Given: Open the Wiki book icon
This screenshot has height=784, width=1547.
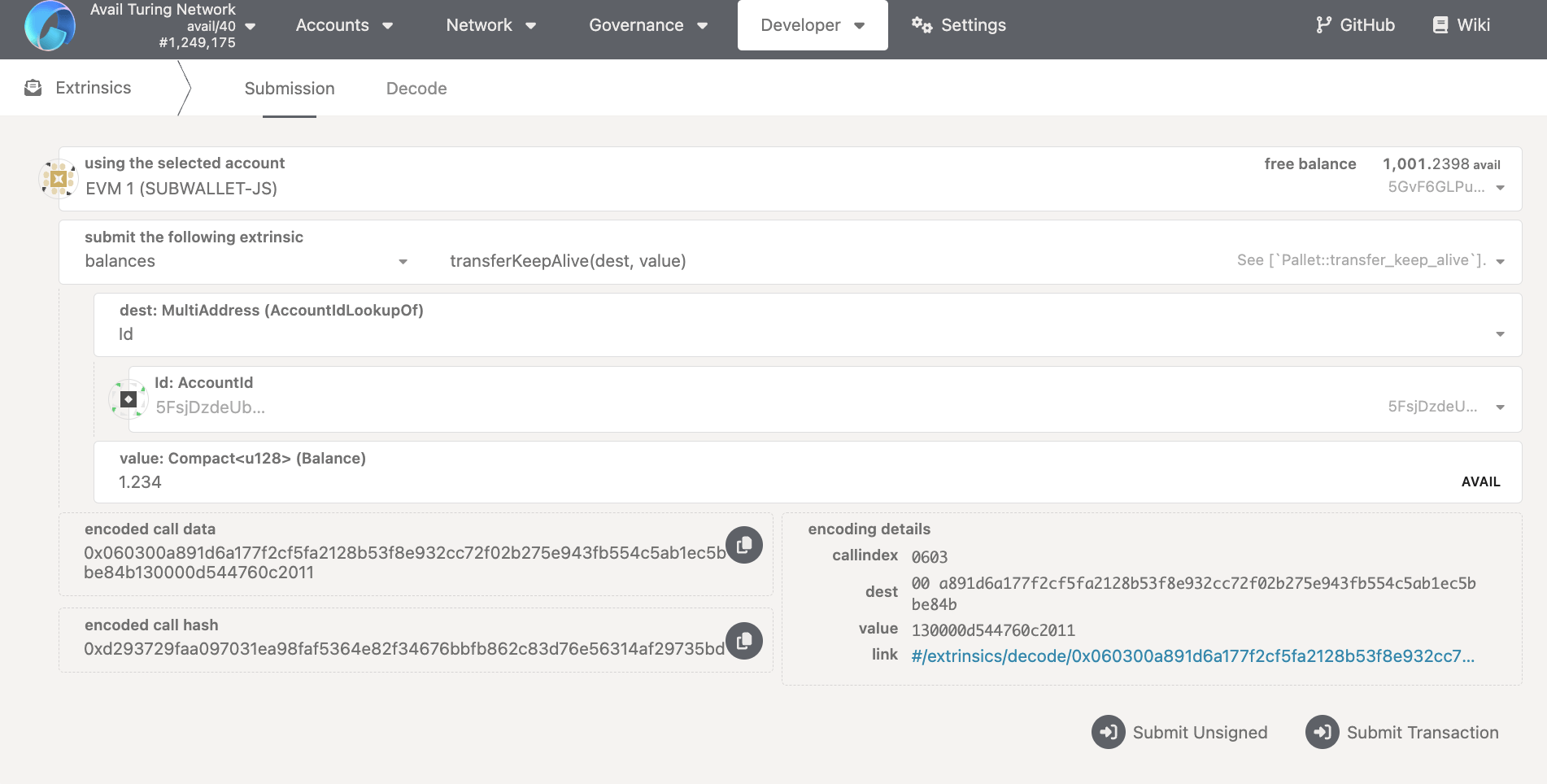Looking at the screenshot, I should point(1440,25).
